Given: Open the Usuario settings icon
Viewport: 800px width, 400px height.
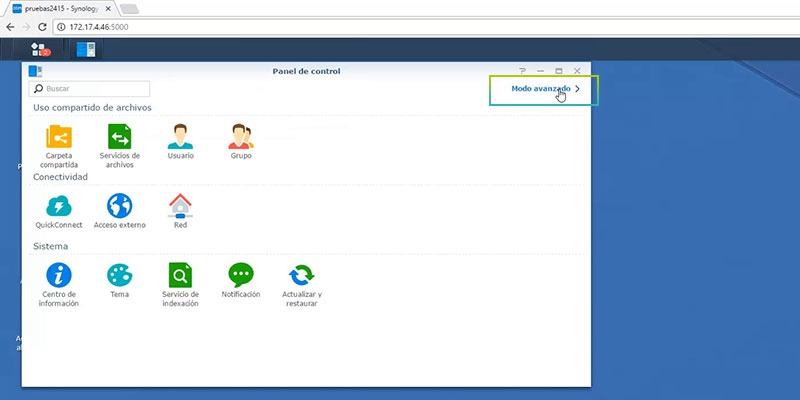Looking at the screenshot, I should [x=181, y=136].
